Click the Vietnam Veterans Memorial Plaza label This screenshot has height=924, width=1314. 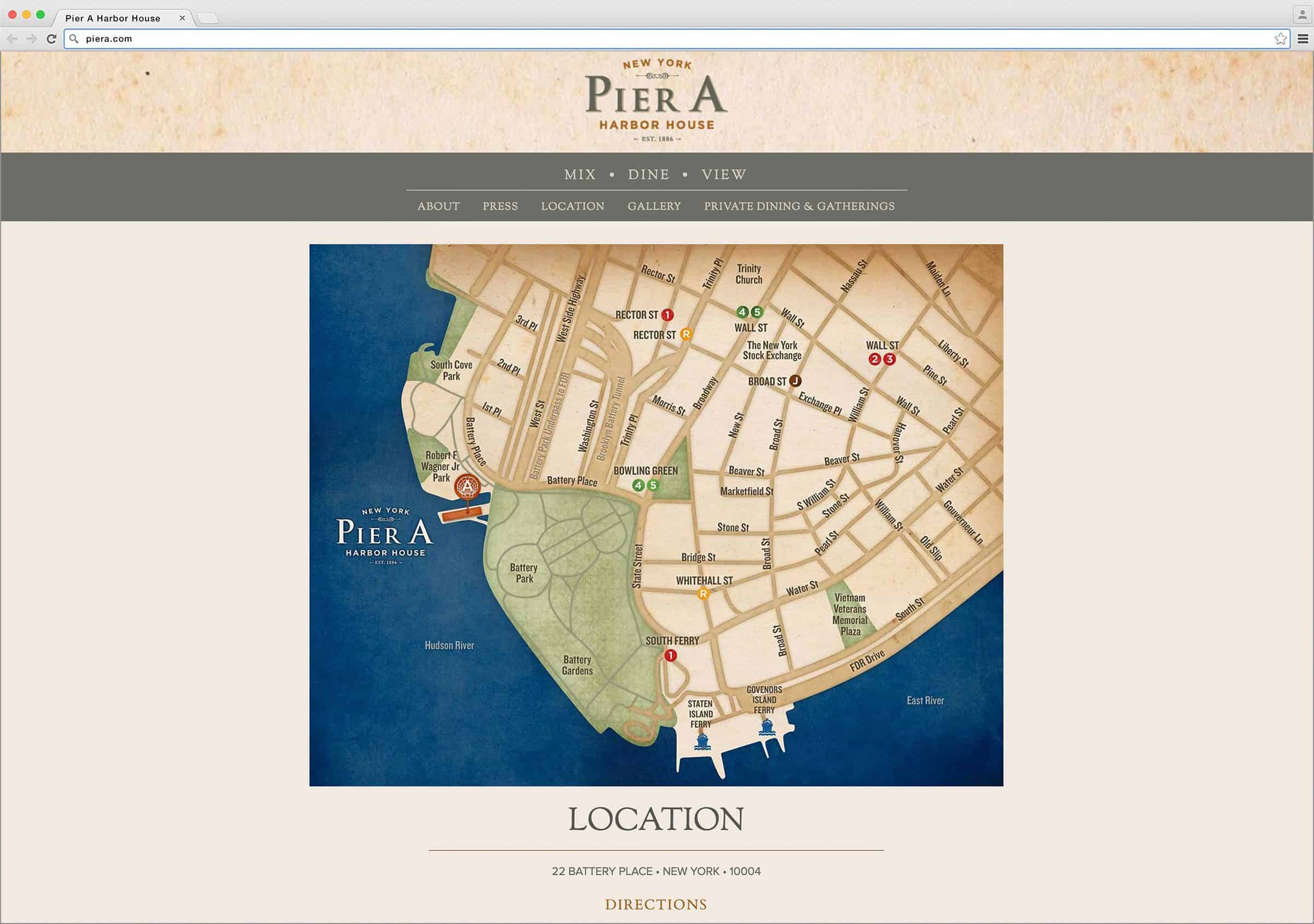click(850, 615)
